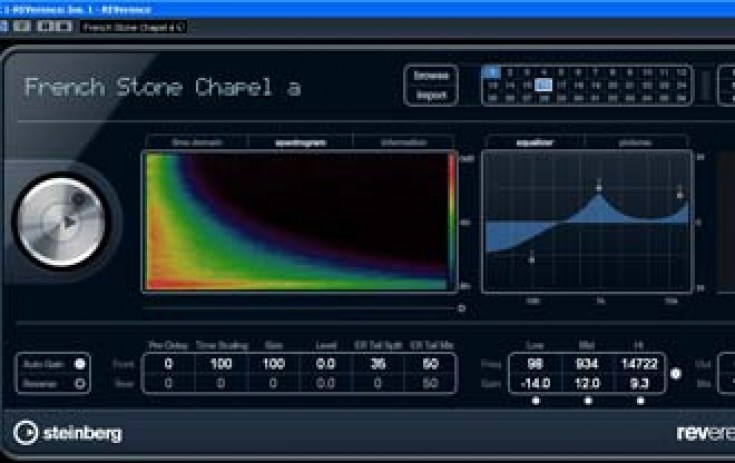Image resolution: width=735 pixels, height=463 pixels.
Task: Click the ER Tail Split value 35
Action: pos(378,364)
